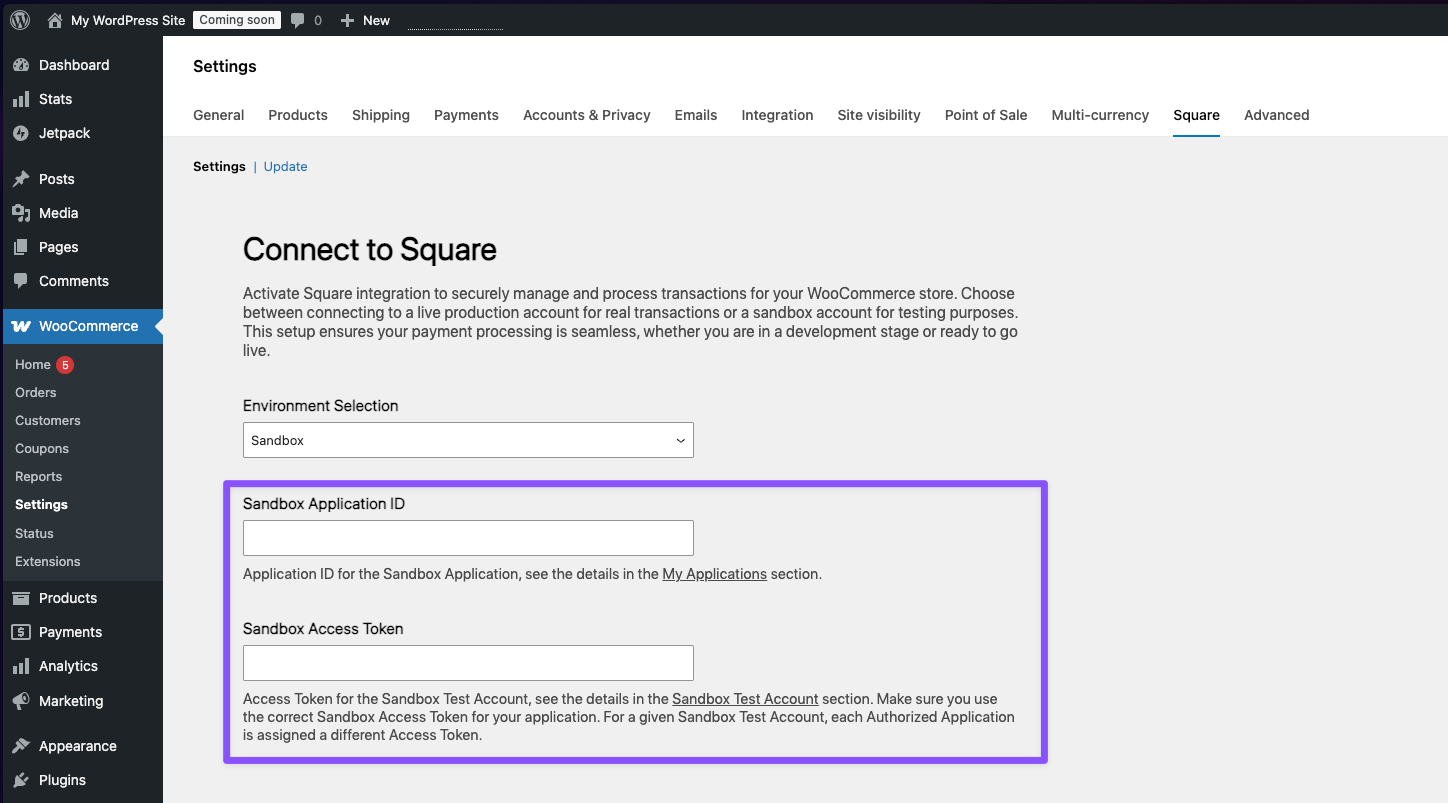The width and height of the screenshot is (1448, 803).
Task: Open the Environment Selection dropdown
Action: coord(468,440)
